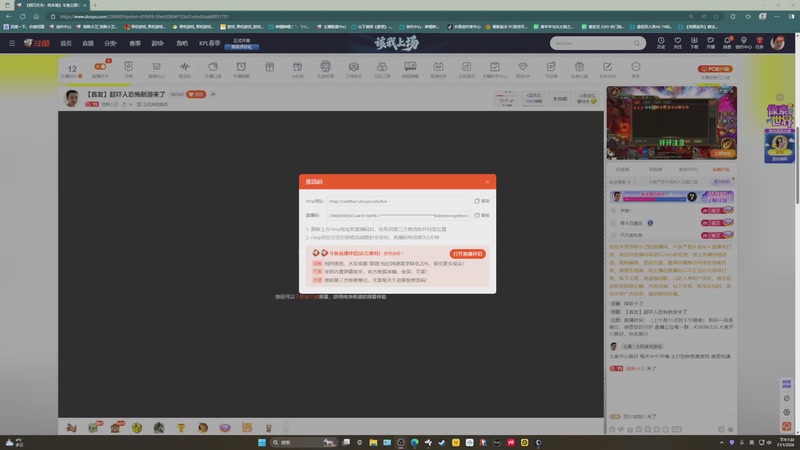
Task: Click the browser home icon
Action: (36, 16)
